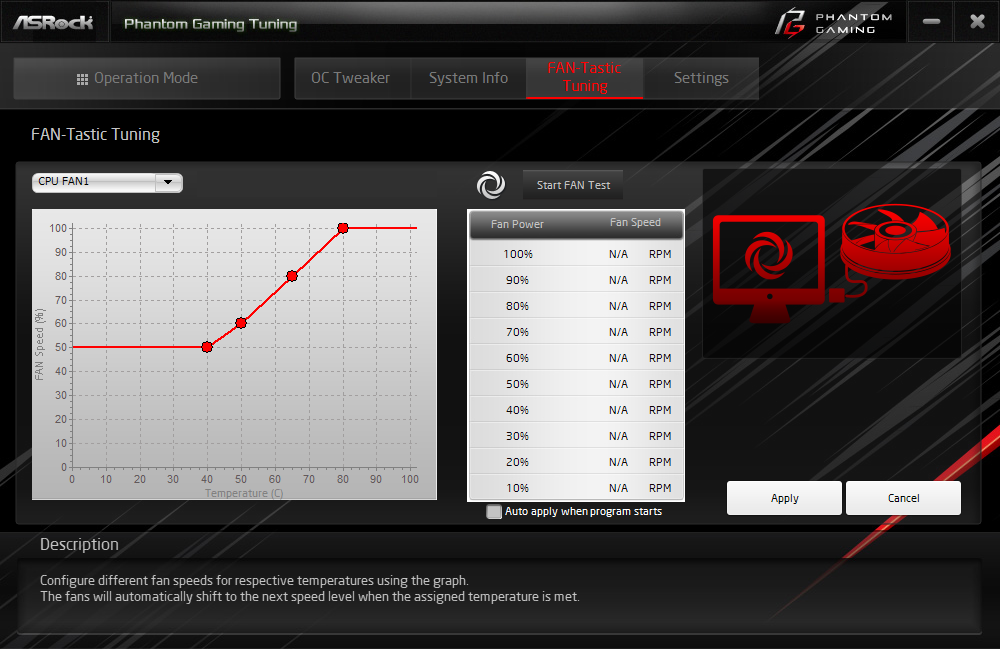Select the fan curve point at 40°C 50%
1000x649 pixels.
pos(207,347)
